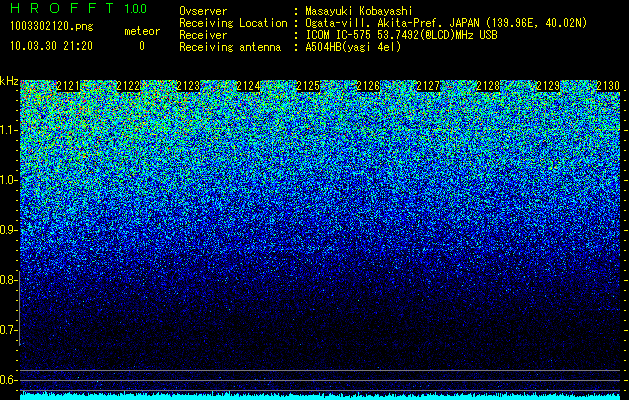The width and height of the screenshot is (629, 400).
Task: Click the Ovserver field label
Action: [x=203, y=11]
